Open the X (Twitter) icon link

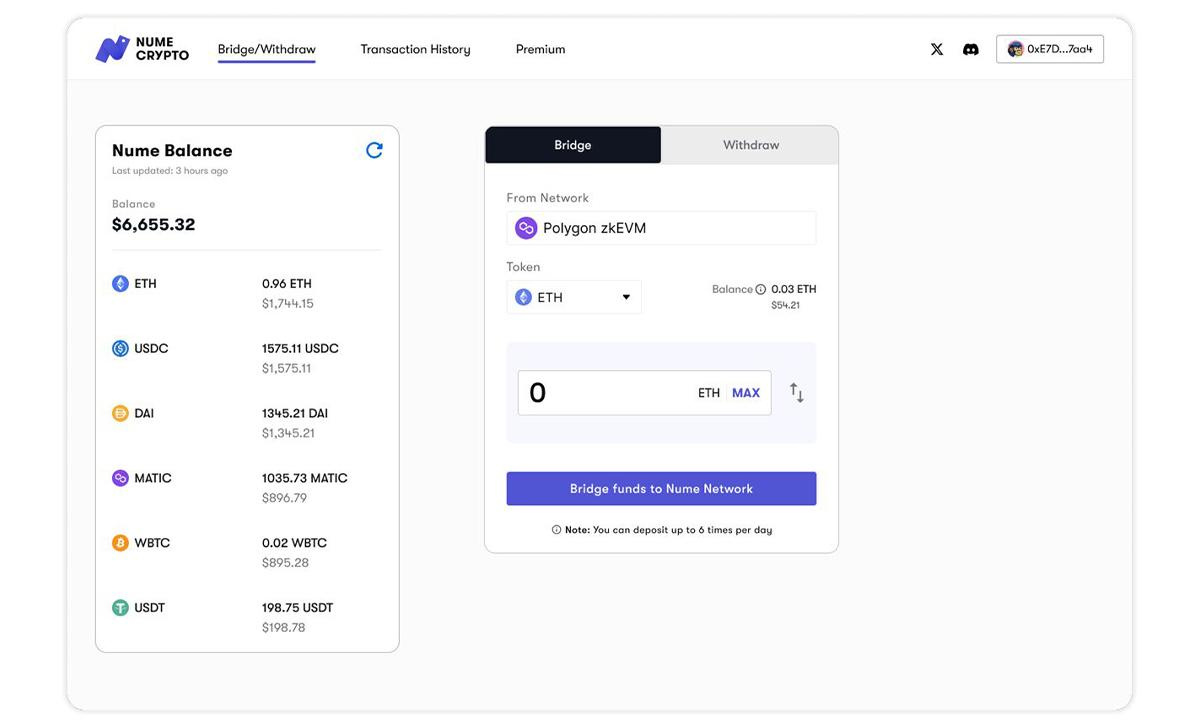tap(937, 49)
